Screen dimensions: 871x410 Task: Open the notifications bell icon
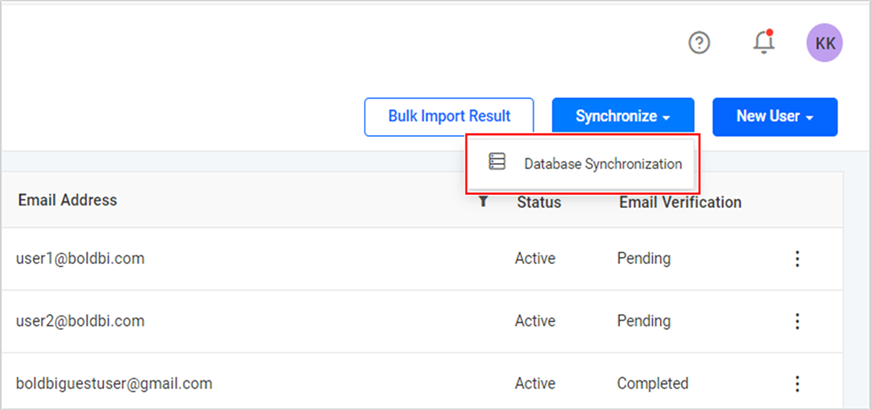(x=764, y=42)
